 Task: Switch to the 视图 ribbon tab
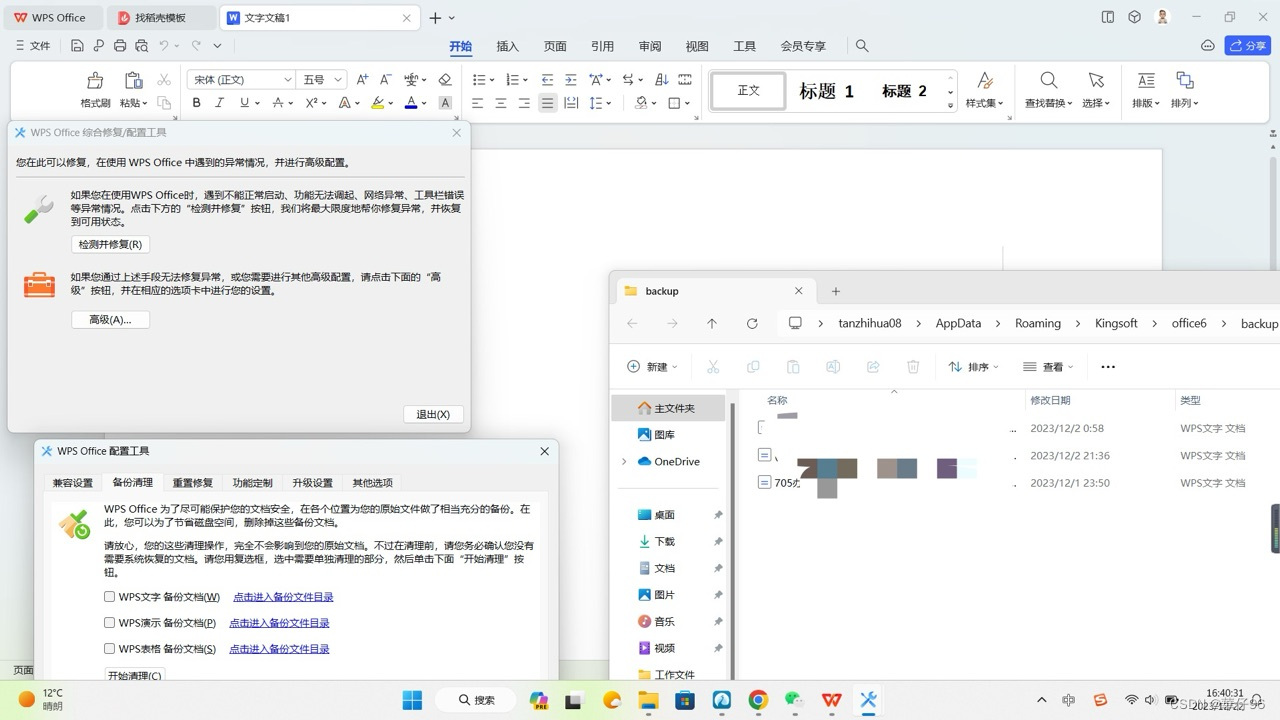pos(697,46)
